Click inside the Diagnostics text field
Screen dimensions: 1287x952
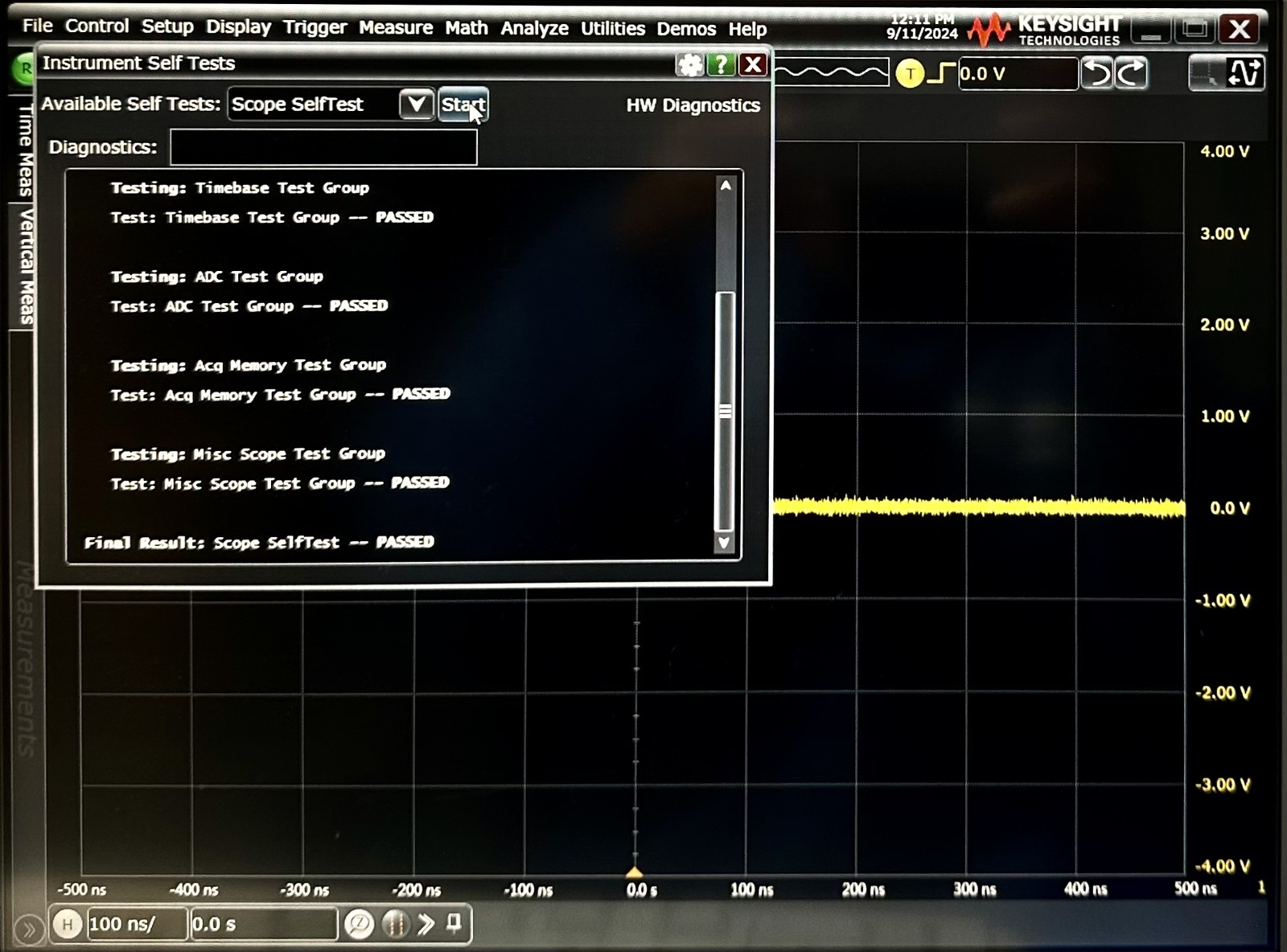pos(322,147)
